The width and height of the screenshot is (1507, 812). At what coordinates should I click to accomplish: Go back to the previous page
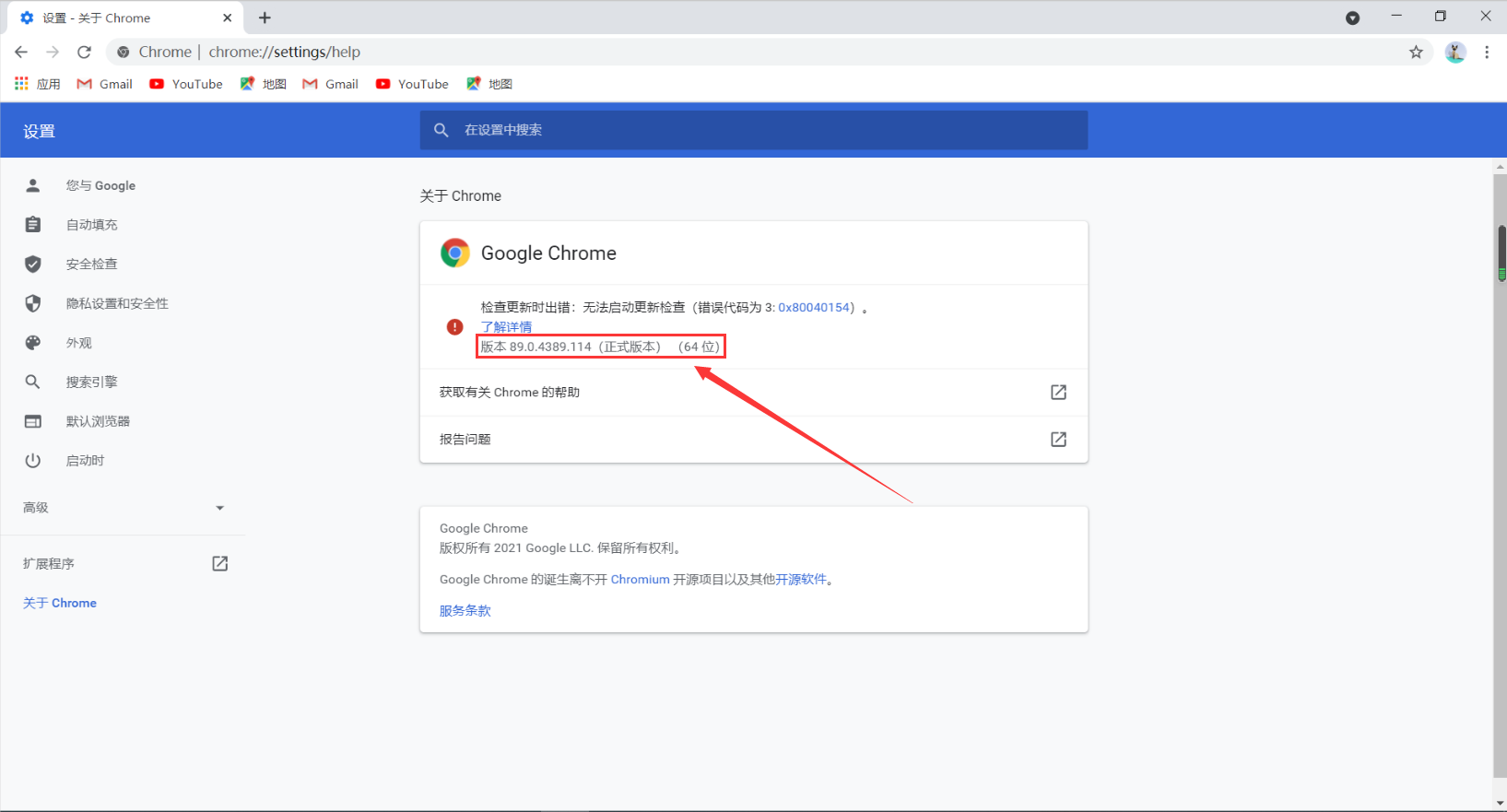click(21, 53)
